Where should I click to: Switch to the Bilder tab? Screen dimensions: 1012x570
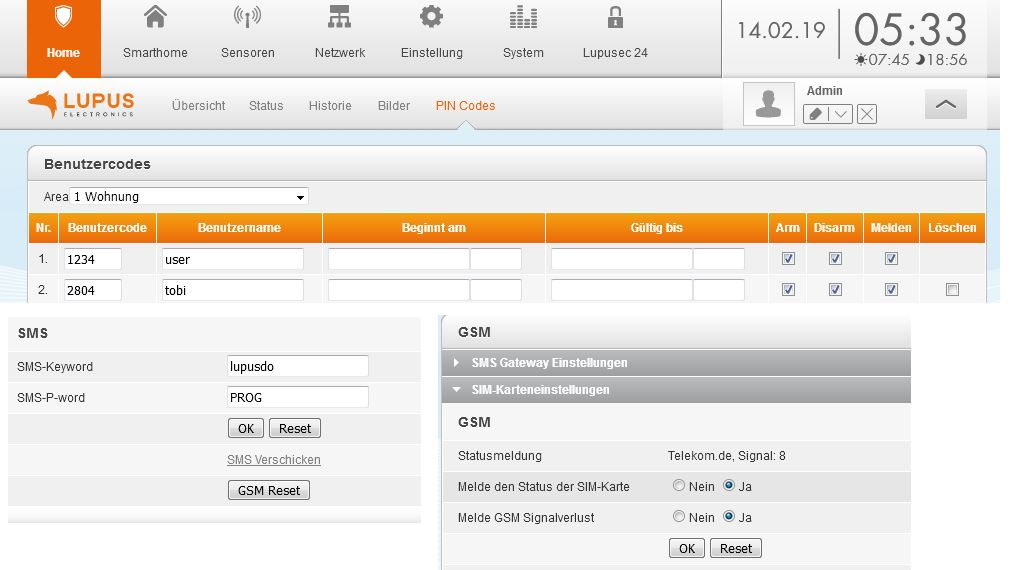pos(394,106)
